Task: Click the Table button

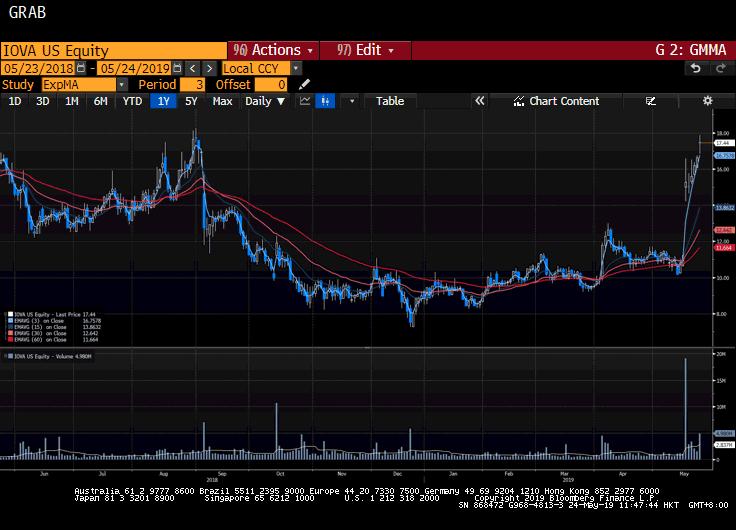Action: click(x=389, y=101)
